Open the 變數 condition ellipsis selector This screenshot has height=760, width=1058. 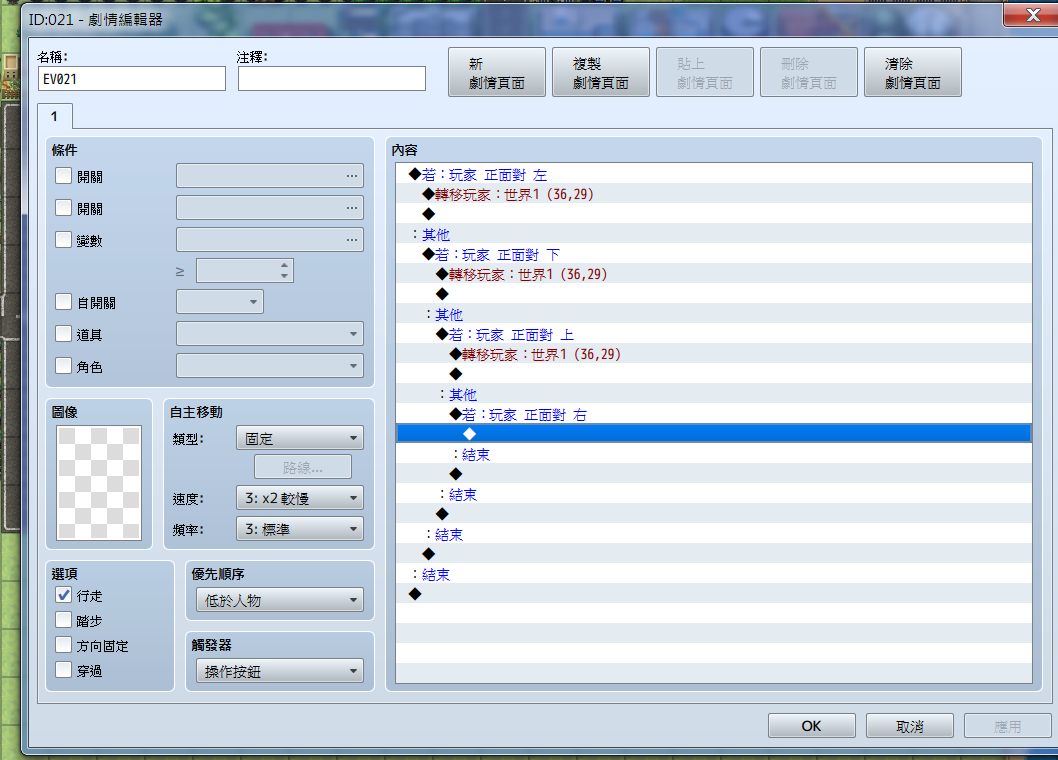(352, 240)
